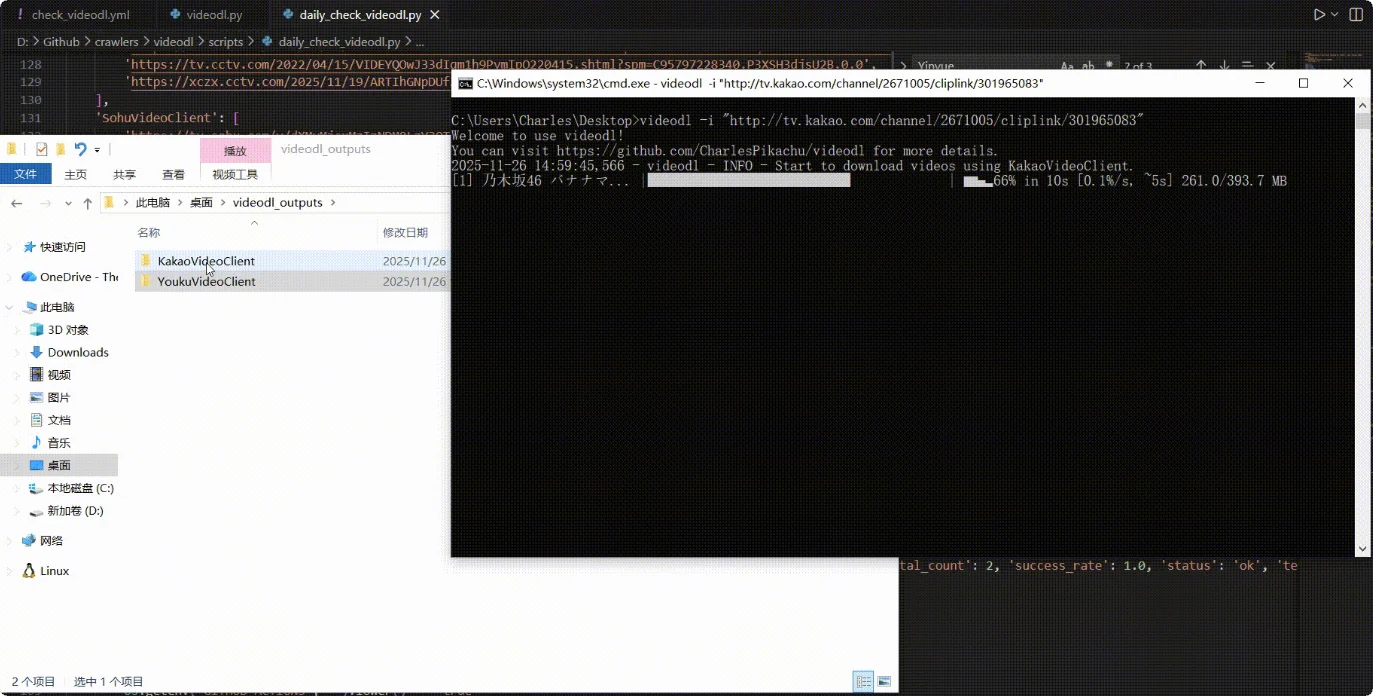
Task: Select daily_check_videodl.py editor tab
Action: 361,15
